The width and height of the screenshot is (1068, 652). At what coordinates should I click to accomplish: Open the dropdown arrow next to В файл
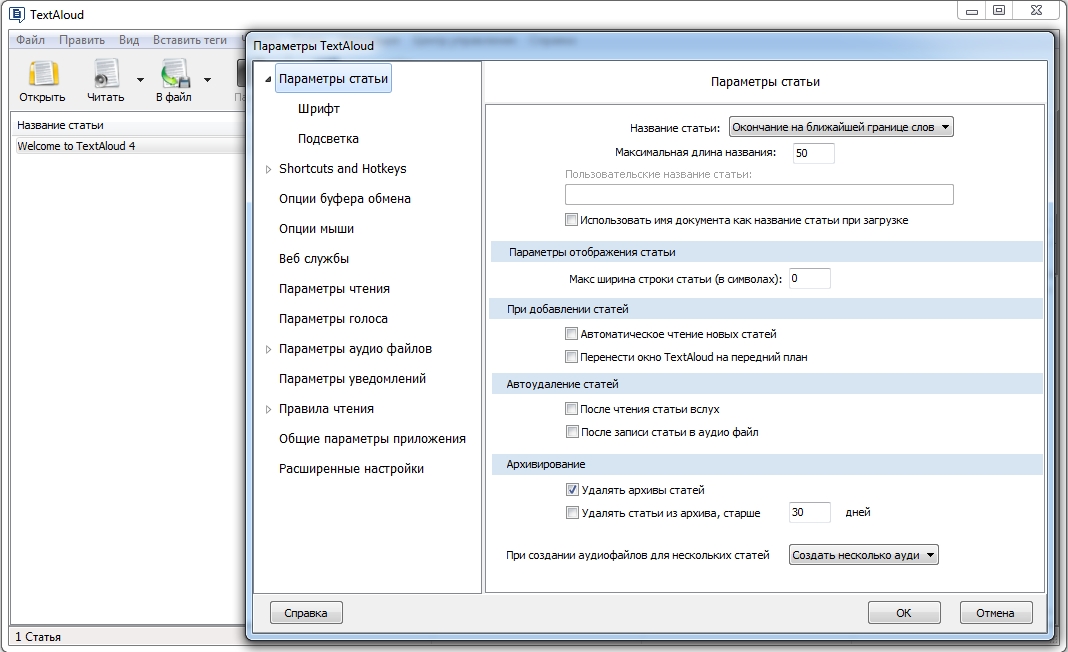tap(207, 80)
